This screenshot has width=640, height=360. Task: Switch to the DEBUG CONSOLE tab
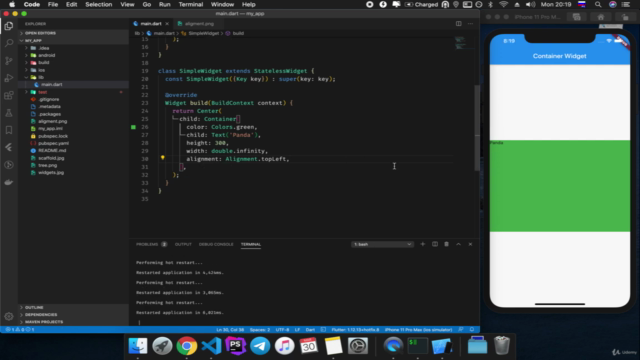[x=216, y=244]
